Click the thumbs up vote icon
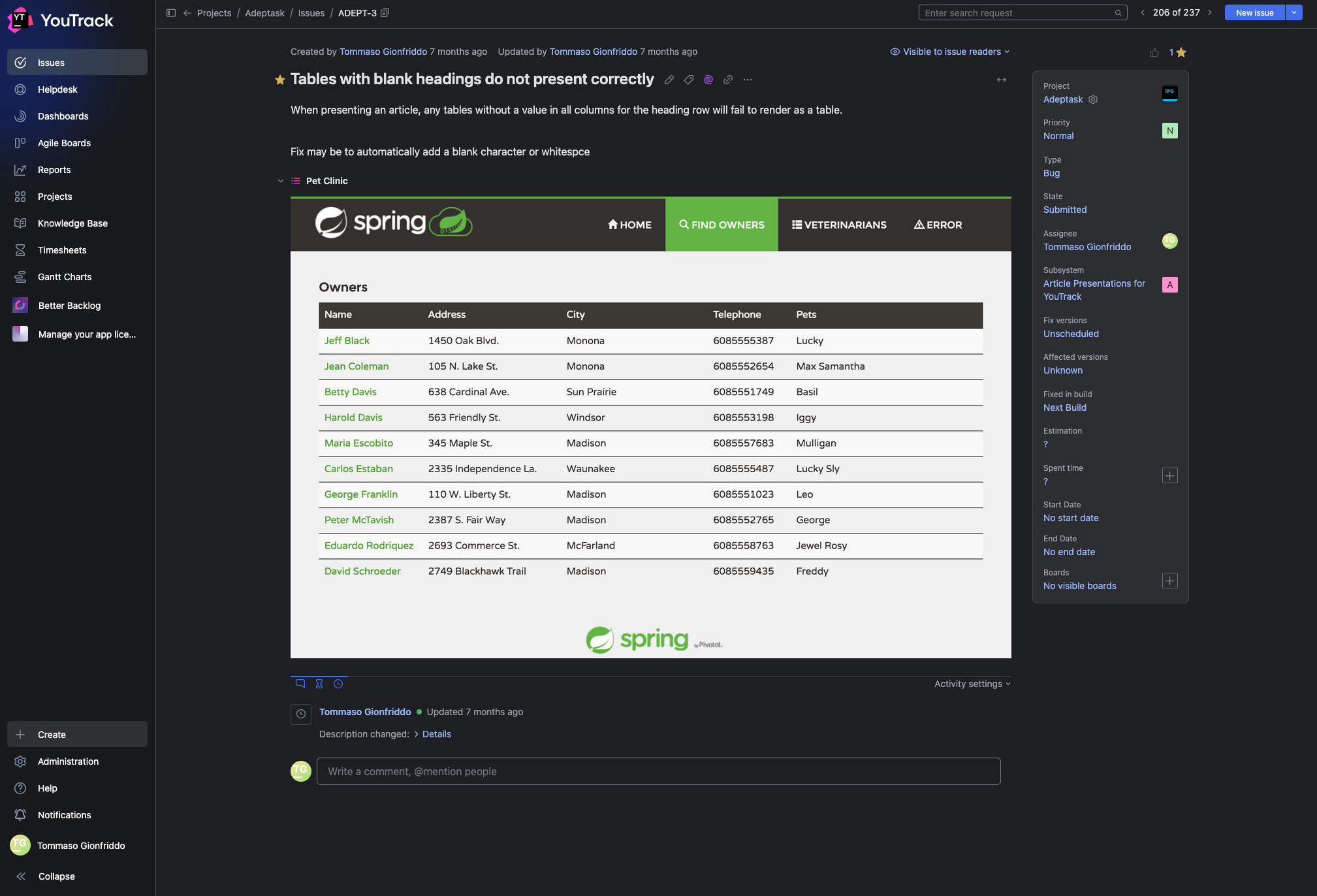Screen dimensions: 1317x896 point(1154,52)
